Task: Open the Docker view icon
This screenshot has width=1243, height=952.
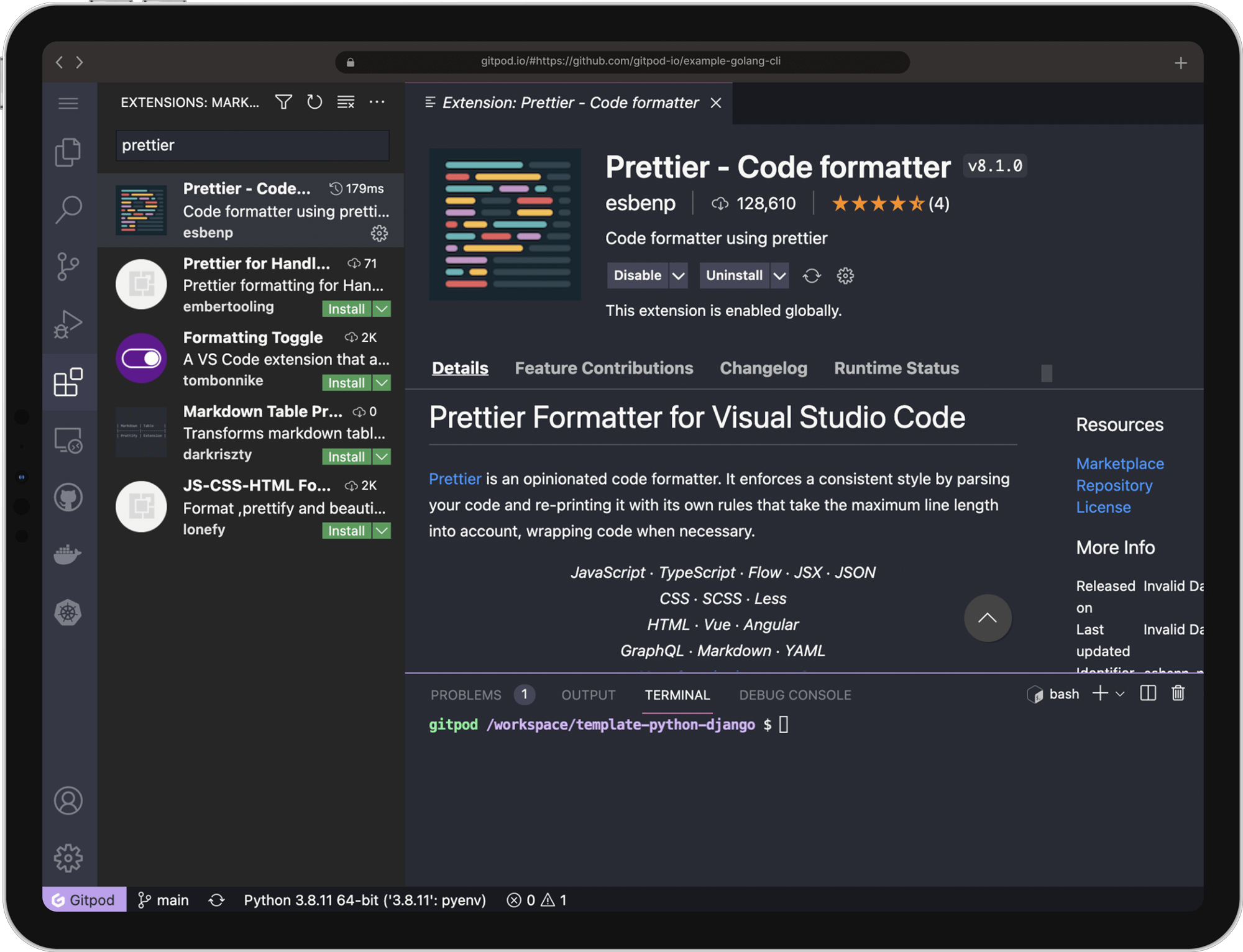Action: 68,554
